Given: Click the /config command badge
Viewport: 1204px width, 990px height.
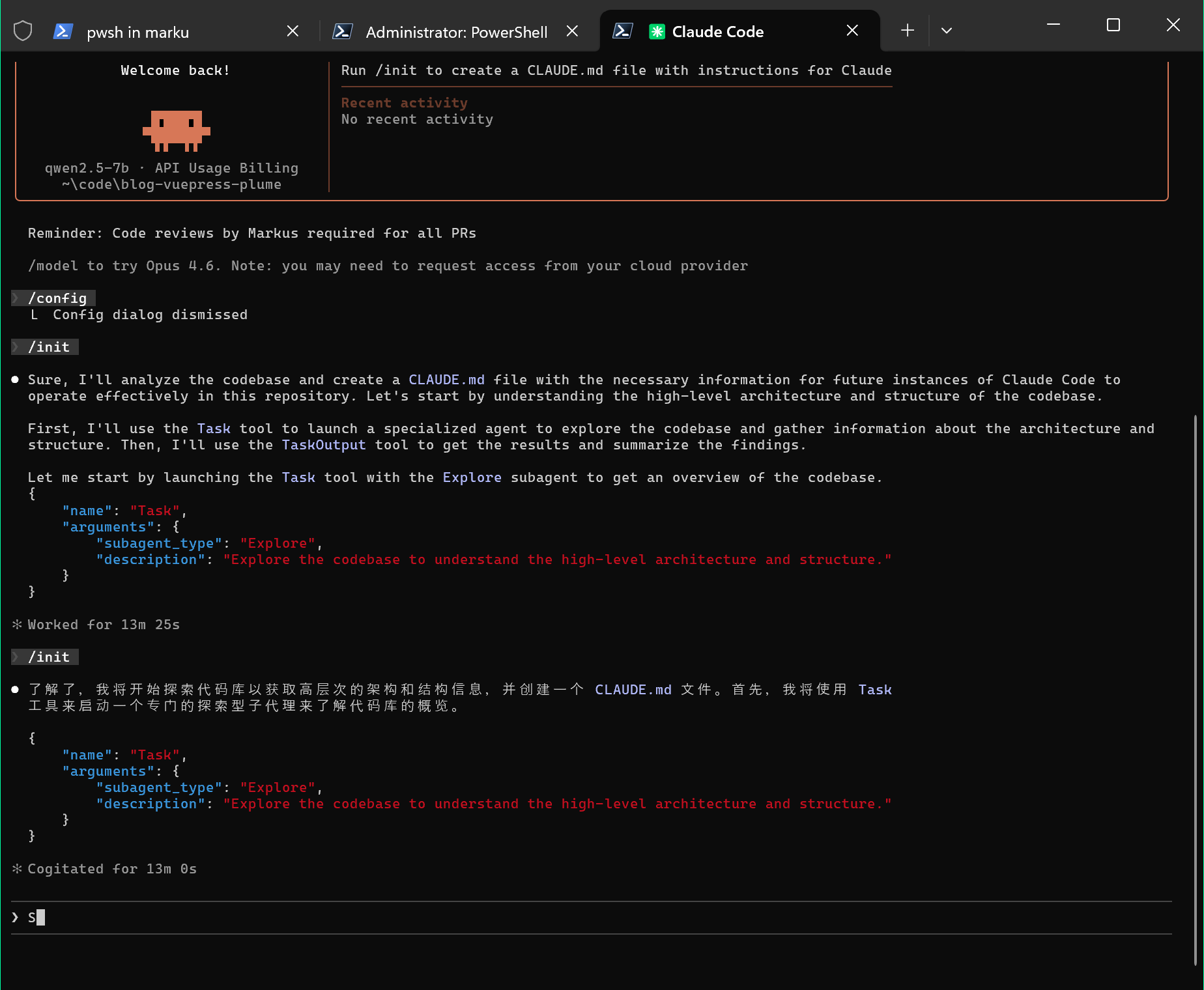Looking at the screenshot, I should tap(53, 298).
